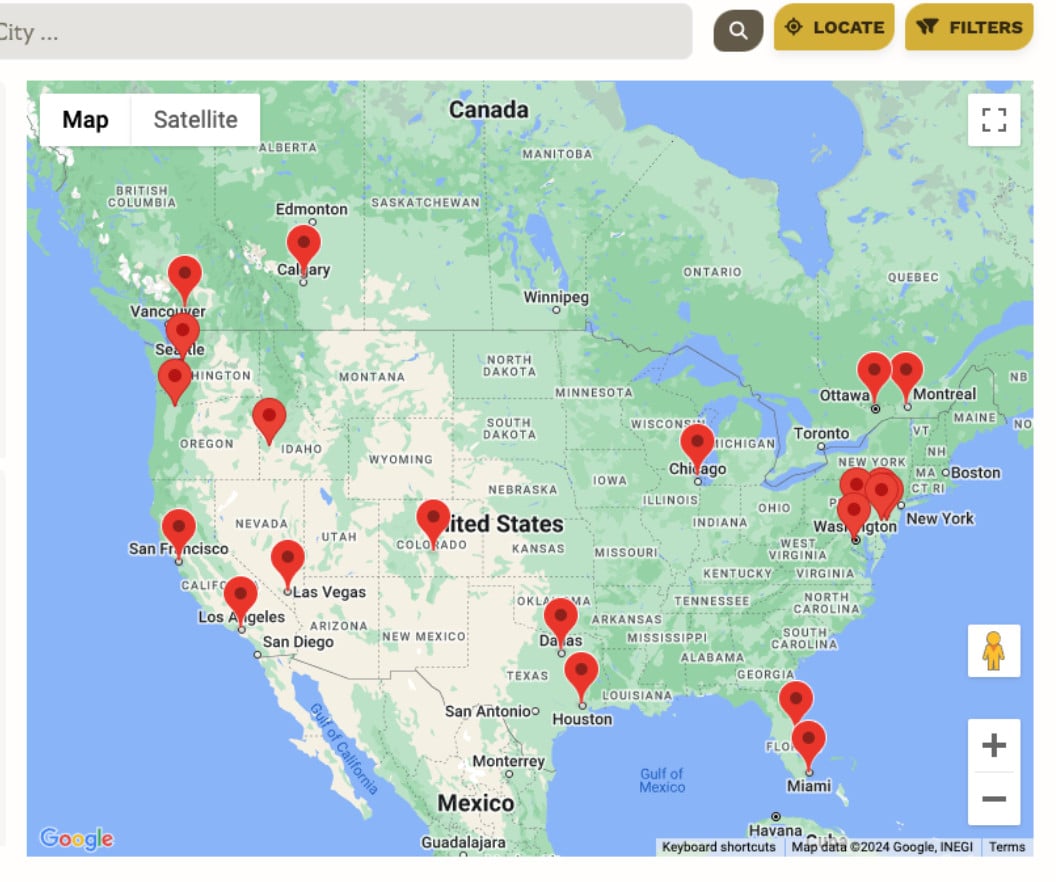Select the Chicago location marker
The image size is (1056, 882).
pos(697,445)
